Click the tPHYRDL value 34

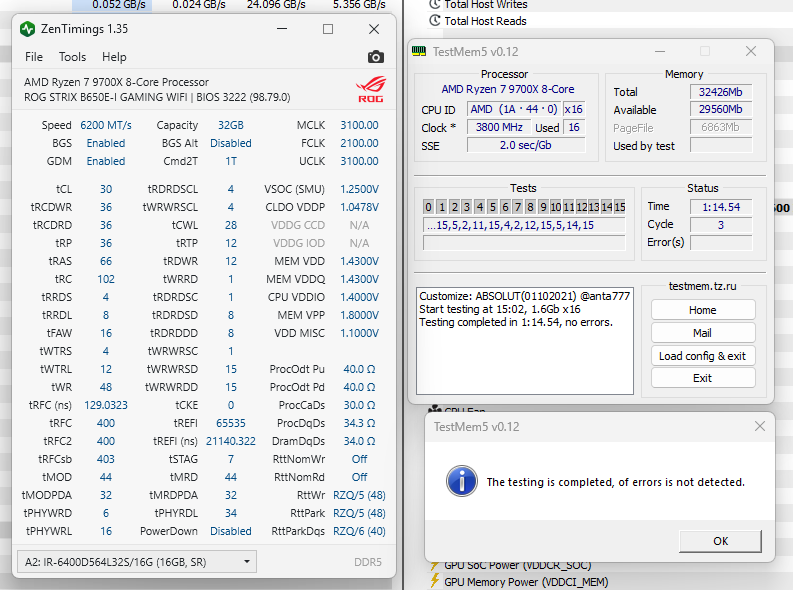click(x=231, y=513)
